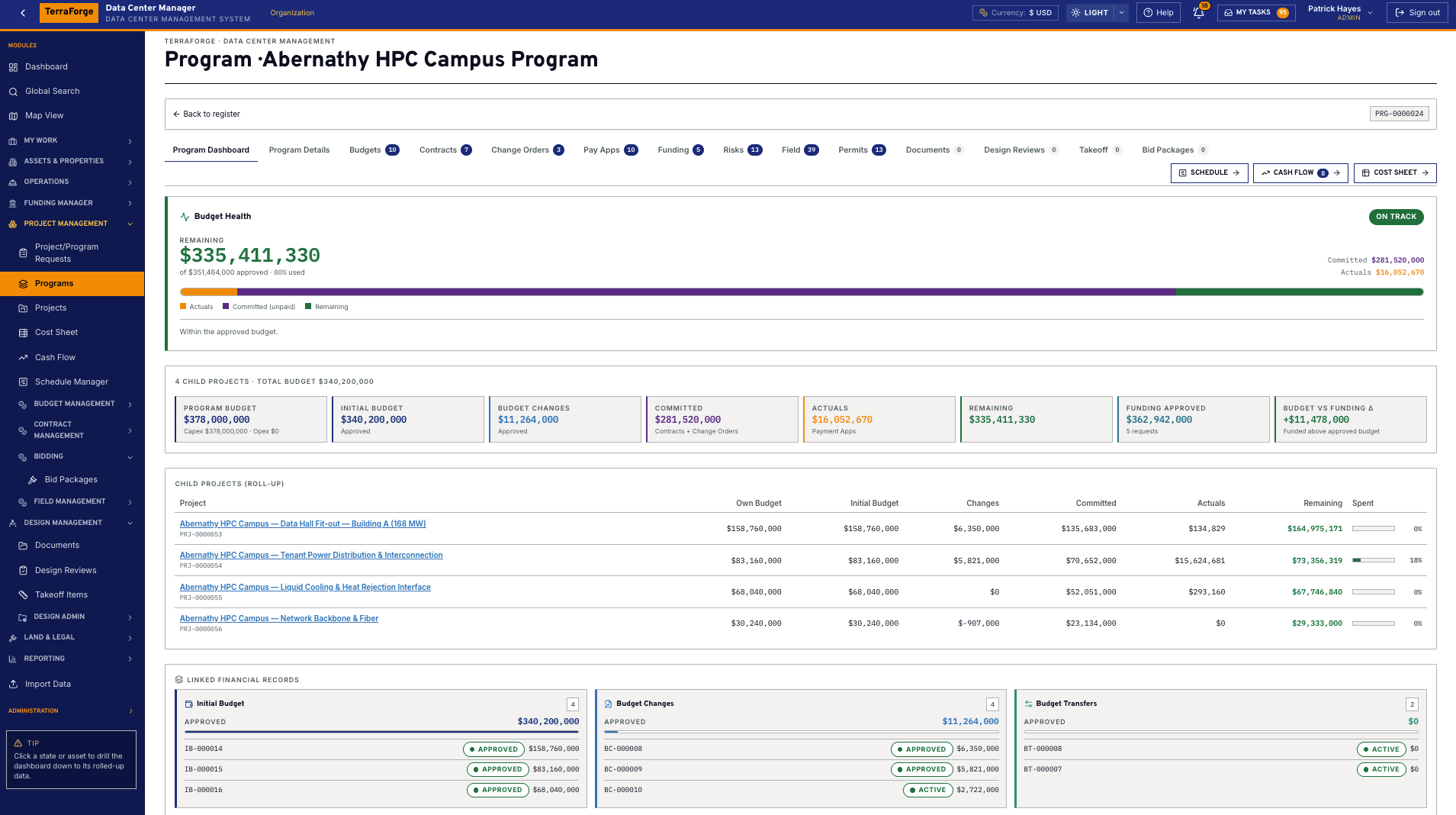Expand the FUNDING MANAGER section
This screenshot has height=815, width=1456.
[x=72, y=203]
